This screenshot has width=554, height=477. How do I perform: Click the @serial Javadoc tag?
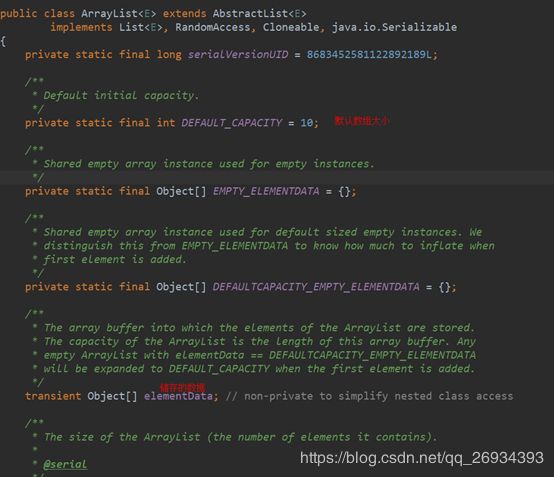(65, 464)
